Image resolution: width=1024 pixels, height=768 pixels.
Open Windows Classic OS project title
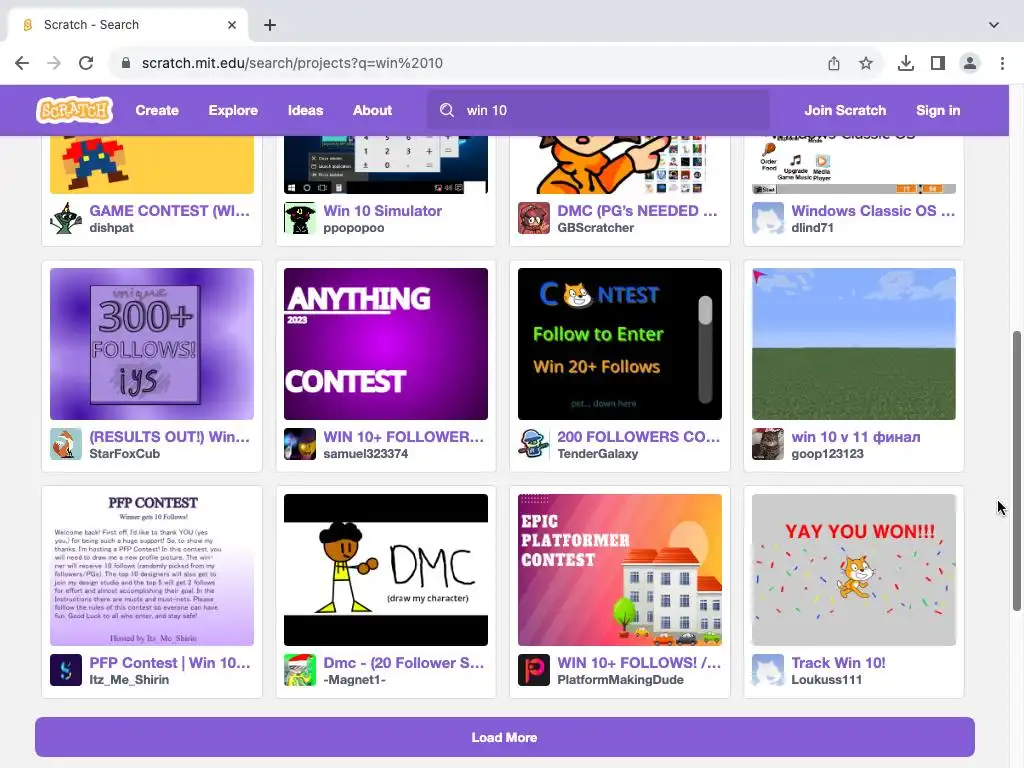point(873,211)
